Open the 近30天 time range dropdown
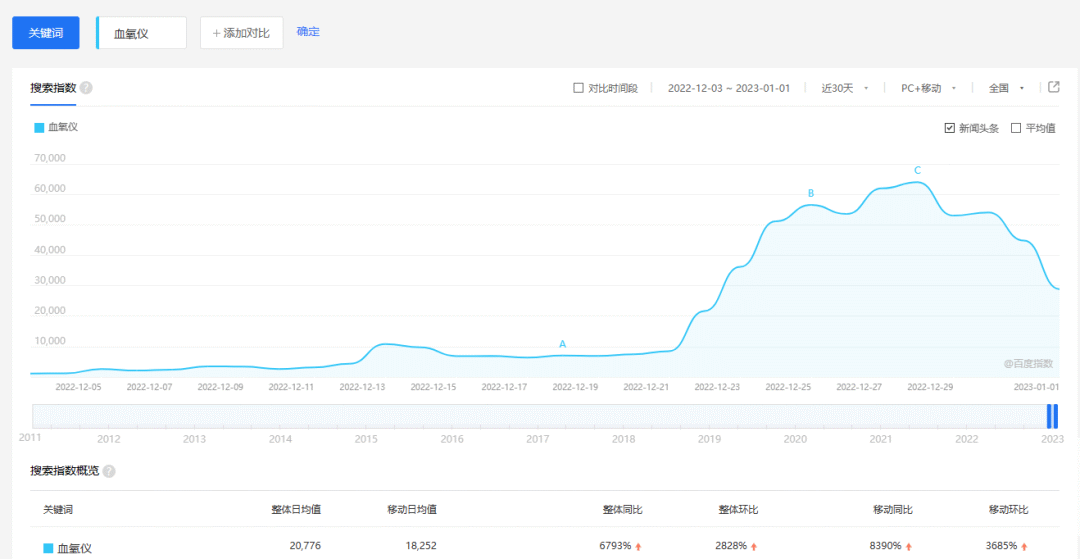 point(844,88)
